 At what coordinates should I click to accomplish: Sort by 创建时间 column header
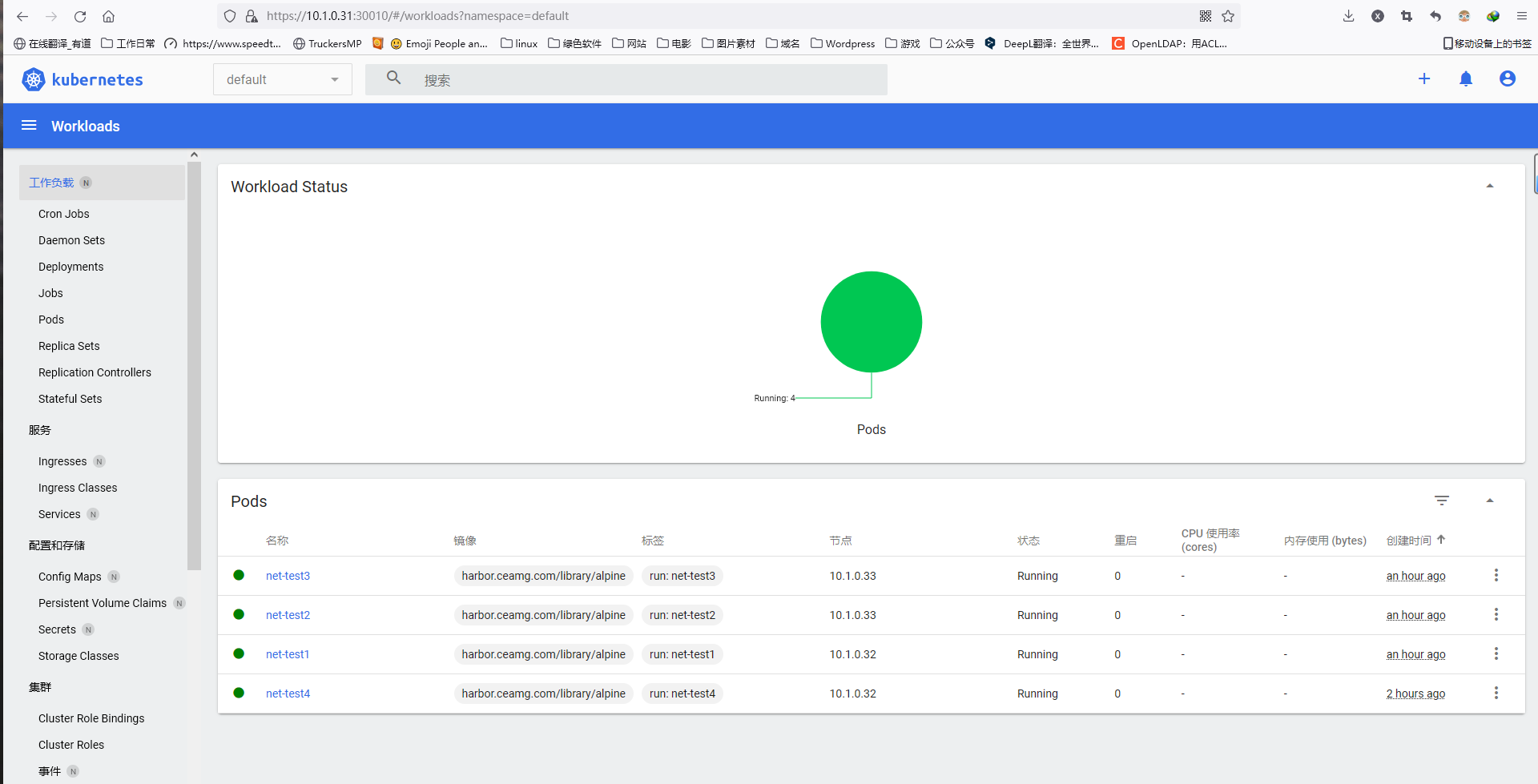(1415, 541)
